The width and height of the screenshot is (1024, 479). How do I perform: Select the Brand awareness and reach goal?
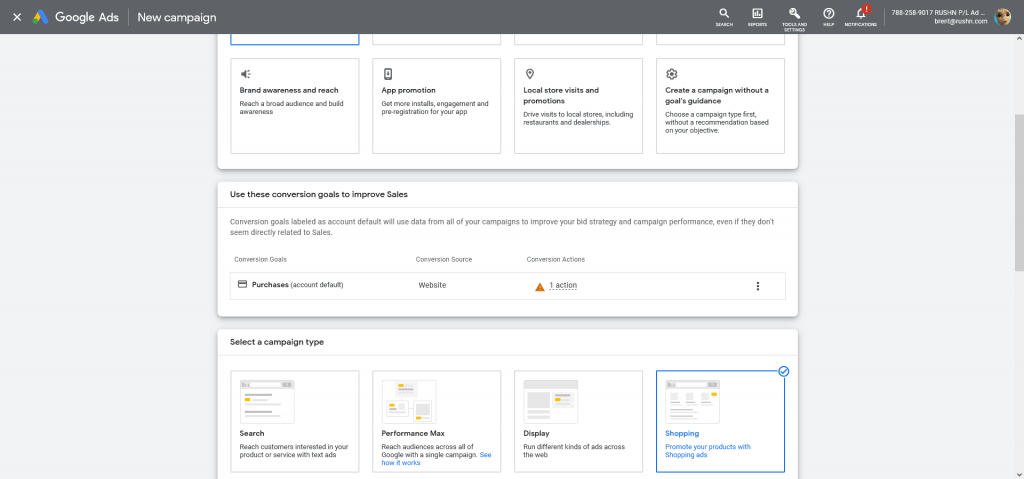click(295, 106)
